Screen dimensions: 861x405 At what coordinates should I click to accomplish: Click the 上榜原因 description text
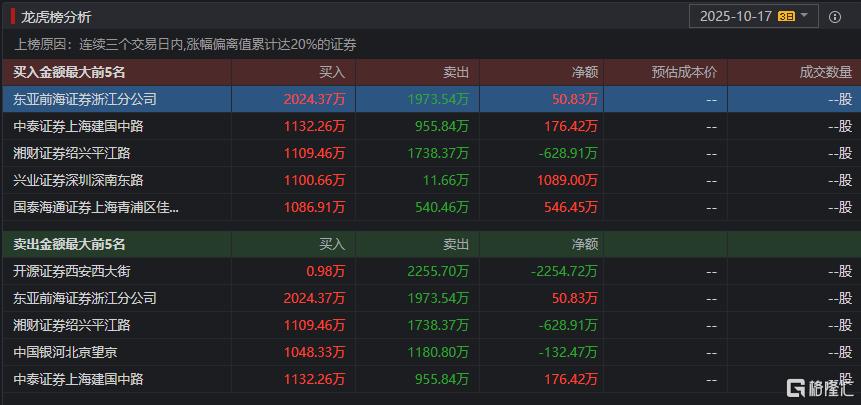[x=186, y=45]
